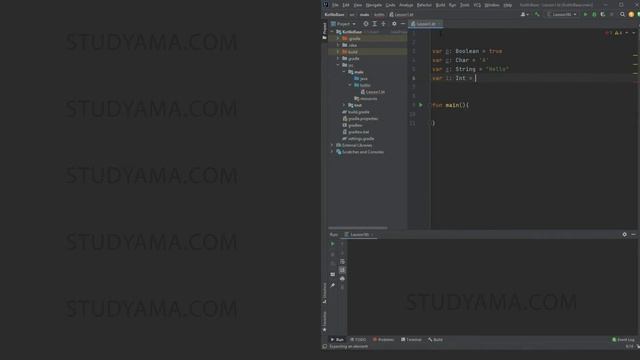Click the Rerun green arrow in Run panel
The width and height of the screenshot is (640, 360).
(x=333, y=244)
